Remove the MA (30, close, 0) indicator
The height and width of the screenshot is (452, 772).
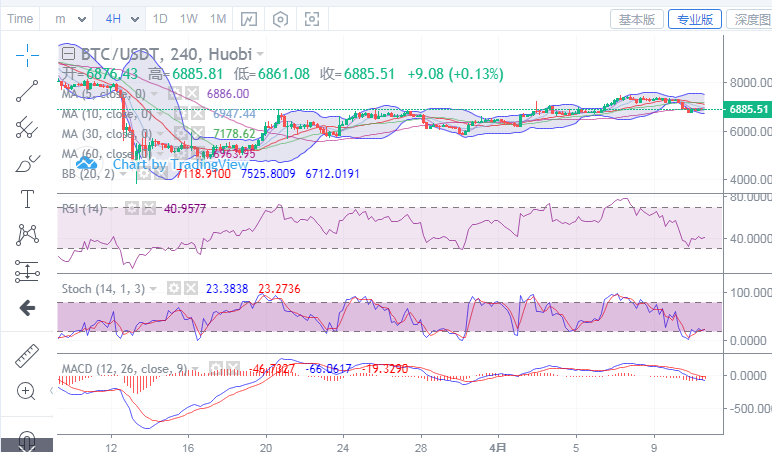(x=197, y=133)
